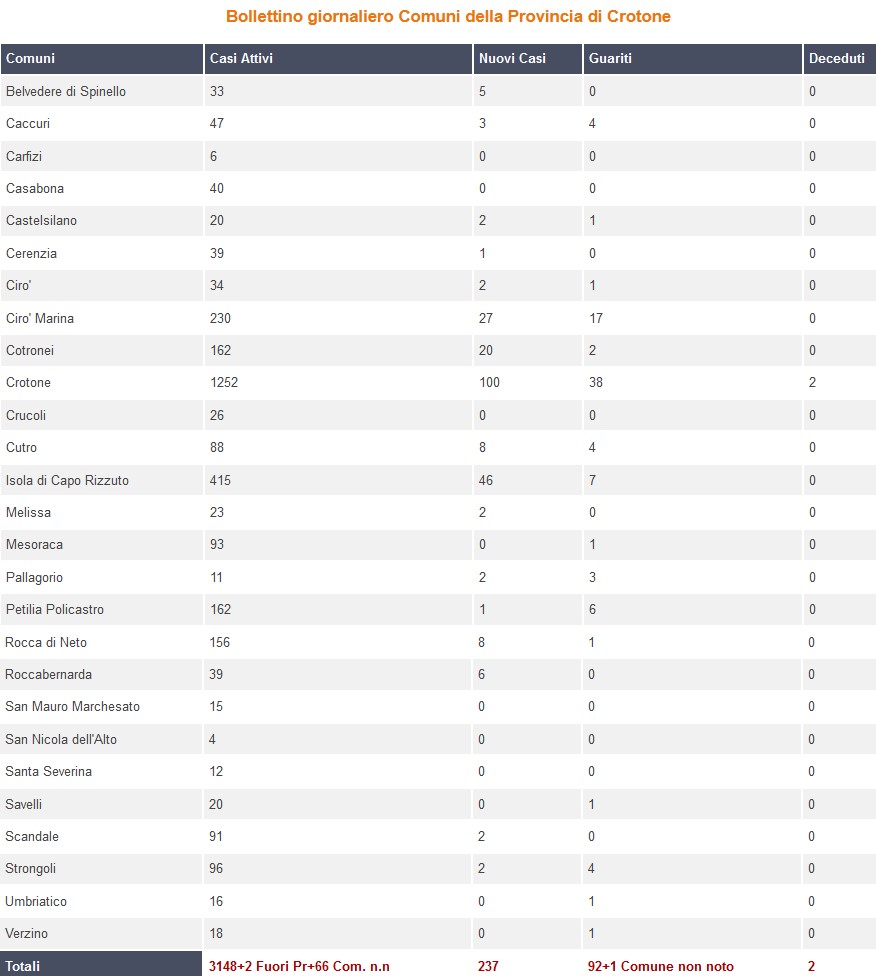Select the total new cases value 237
Viewport: 876px width, 976px height.
pos(488,967)
